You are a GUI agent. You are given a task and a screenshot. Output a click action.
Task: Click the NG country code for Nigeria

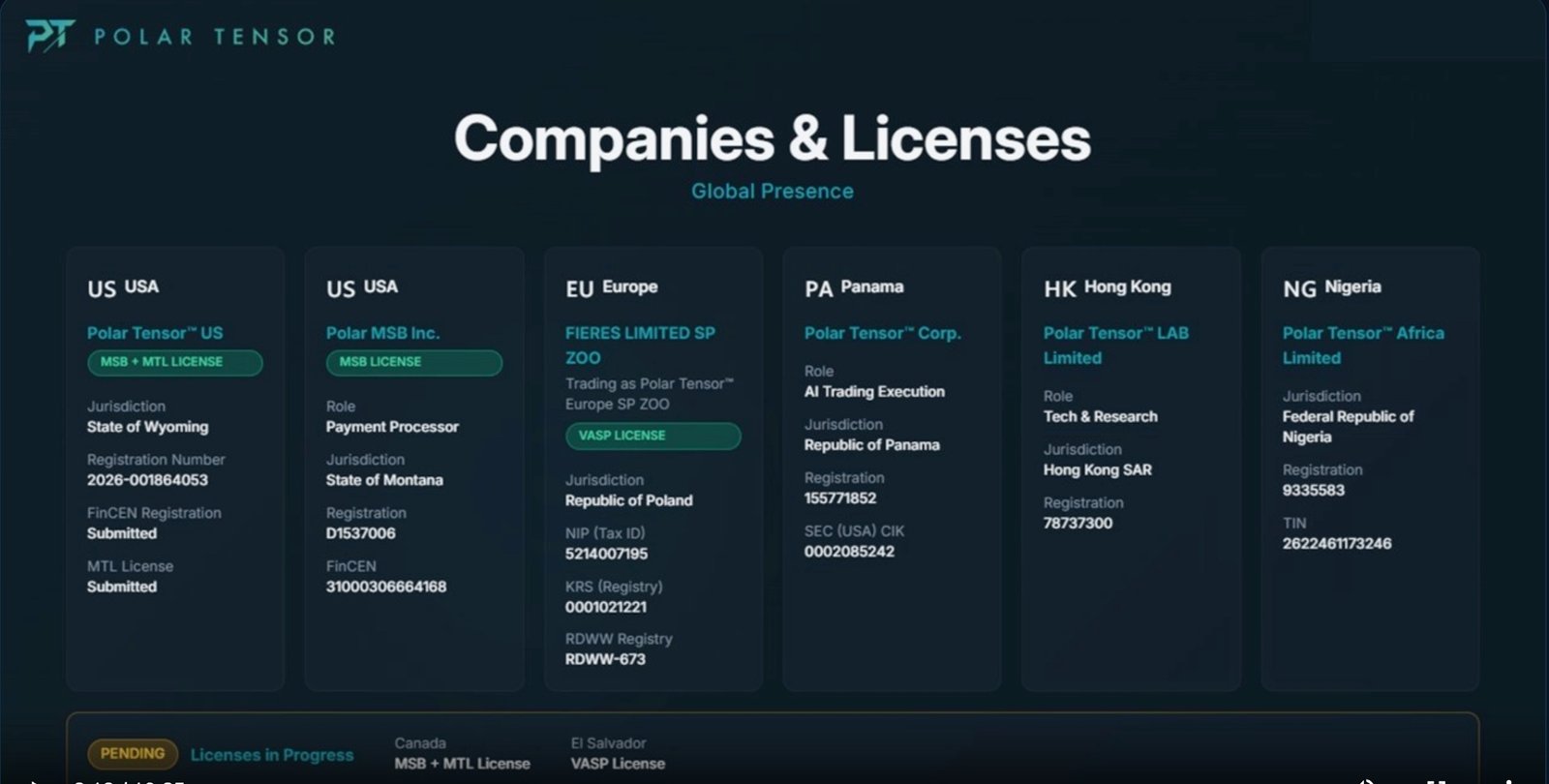tap(1299, 289)
